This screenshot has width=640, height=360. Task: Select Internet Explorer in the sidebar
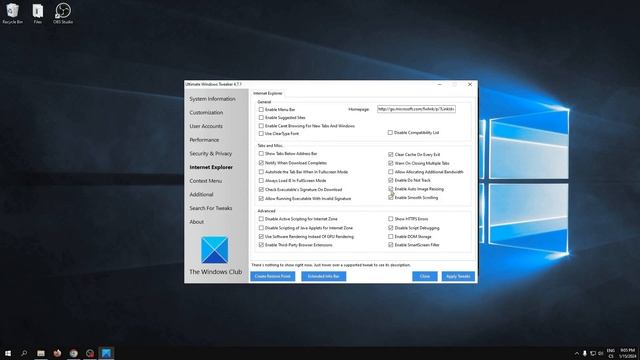coord(211,167)
